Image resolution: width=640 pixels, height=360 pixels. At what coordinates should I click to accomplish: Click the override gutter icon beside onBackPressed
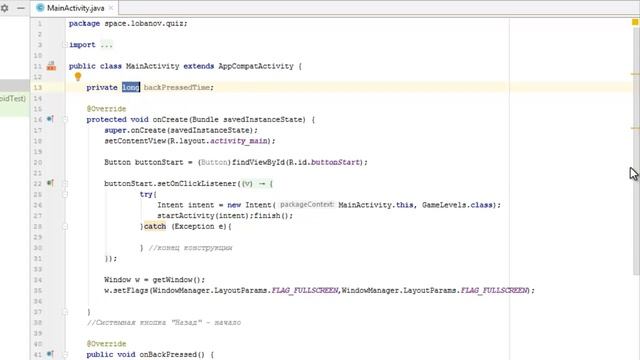click(x=50, y=353)
